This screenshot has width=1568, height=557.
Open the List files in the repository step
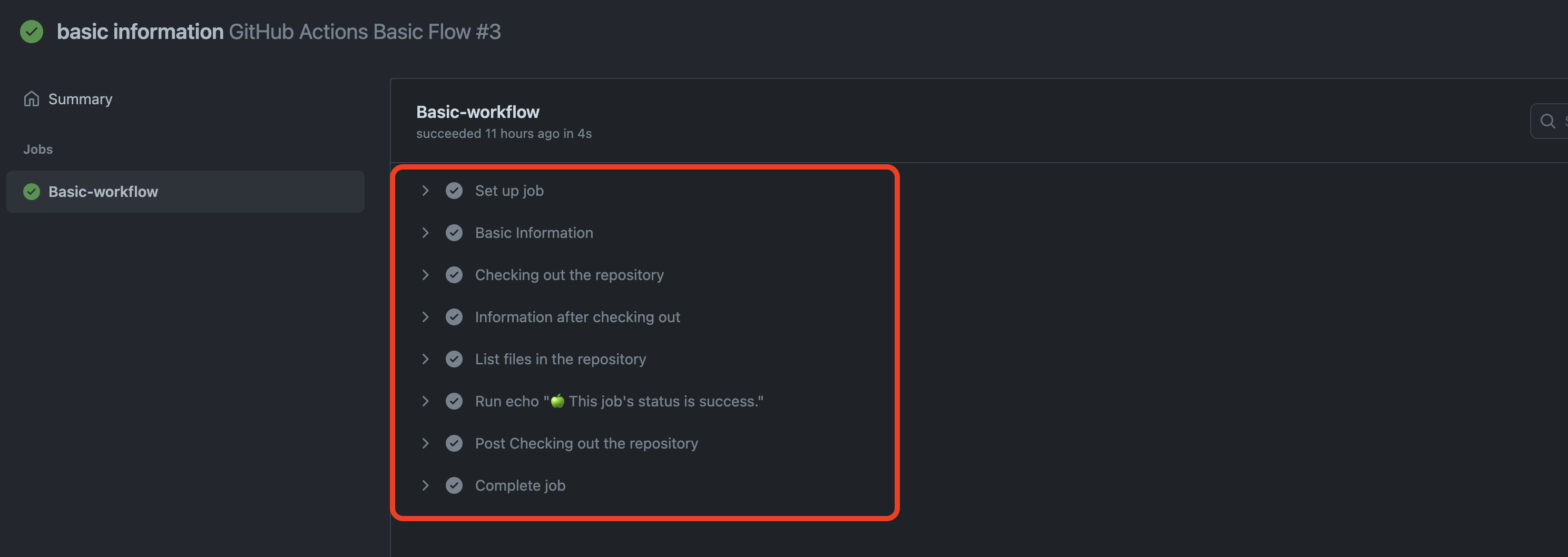pyautogui.click(x=560, y=360)
